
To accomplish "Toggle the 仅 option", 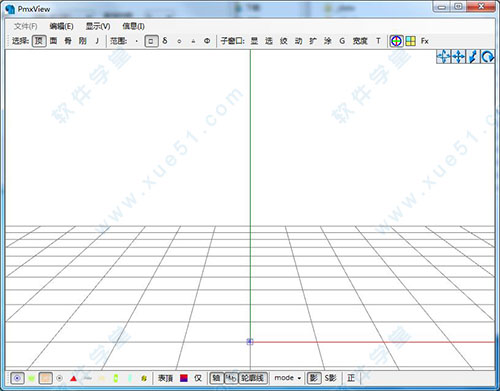I will click(198, 378).
